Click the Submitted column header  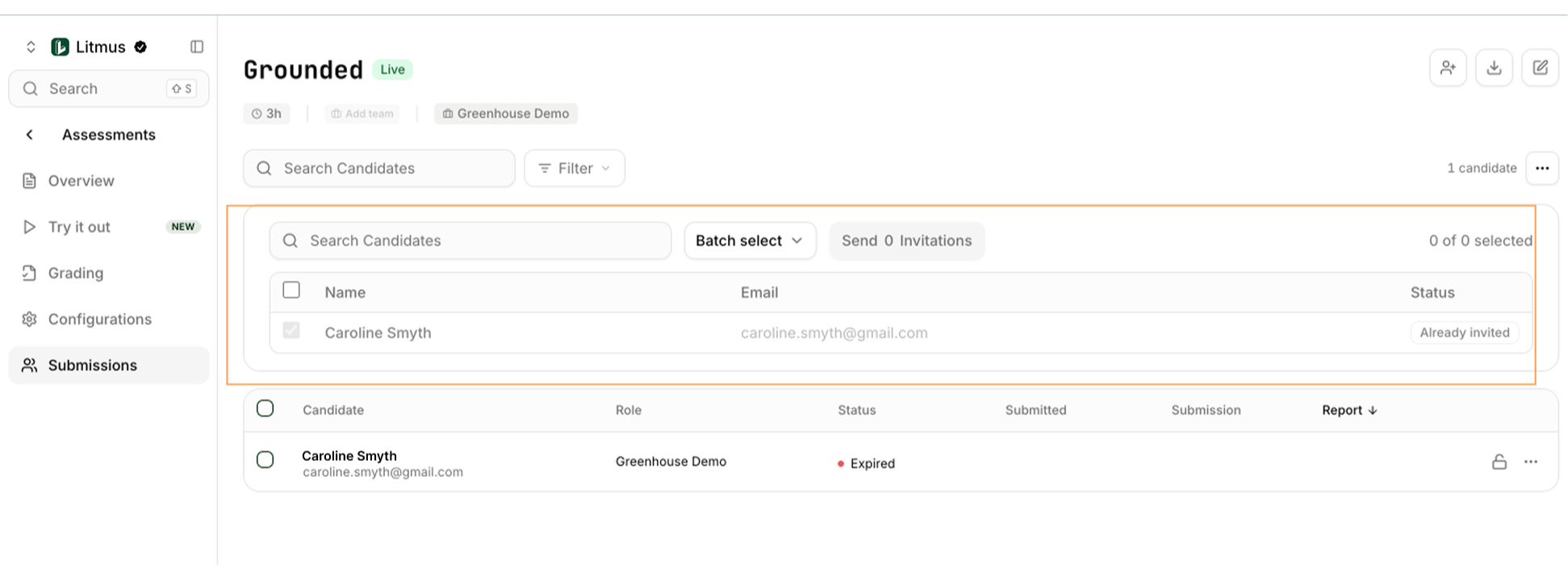coord(1036,410)
